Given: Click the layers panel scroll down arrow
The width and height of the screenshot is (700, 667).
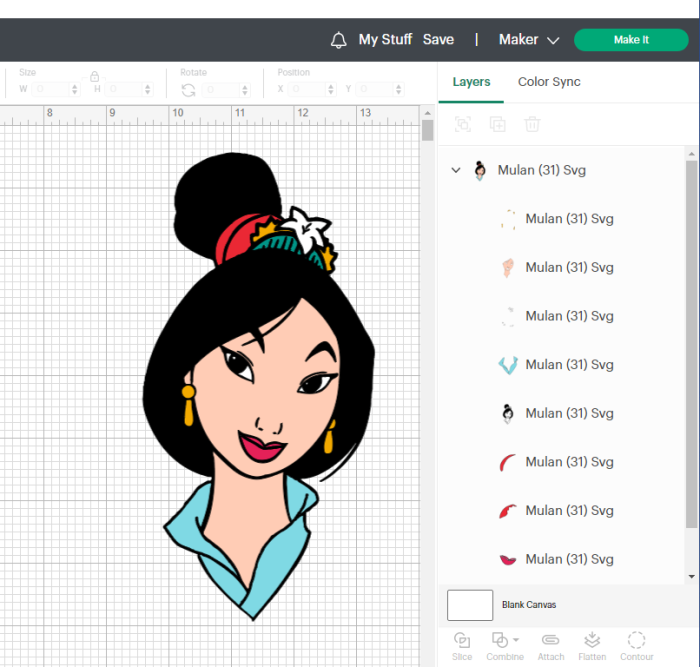Looking at the screenshot, I should (x=692, y=577).
